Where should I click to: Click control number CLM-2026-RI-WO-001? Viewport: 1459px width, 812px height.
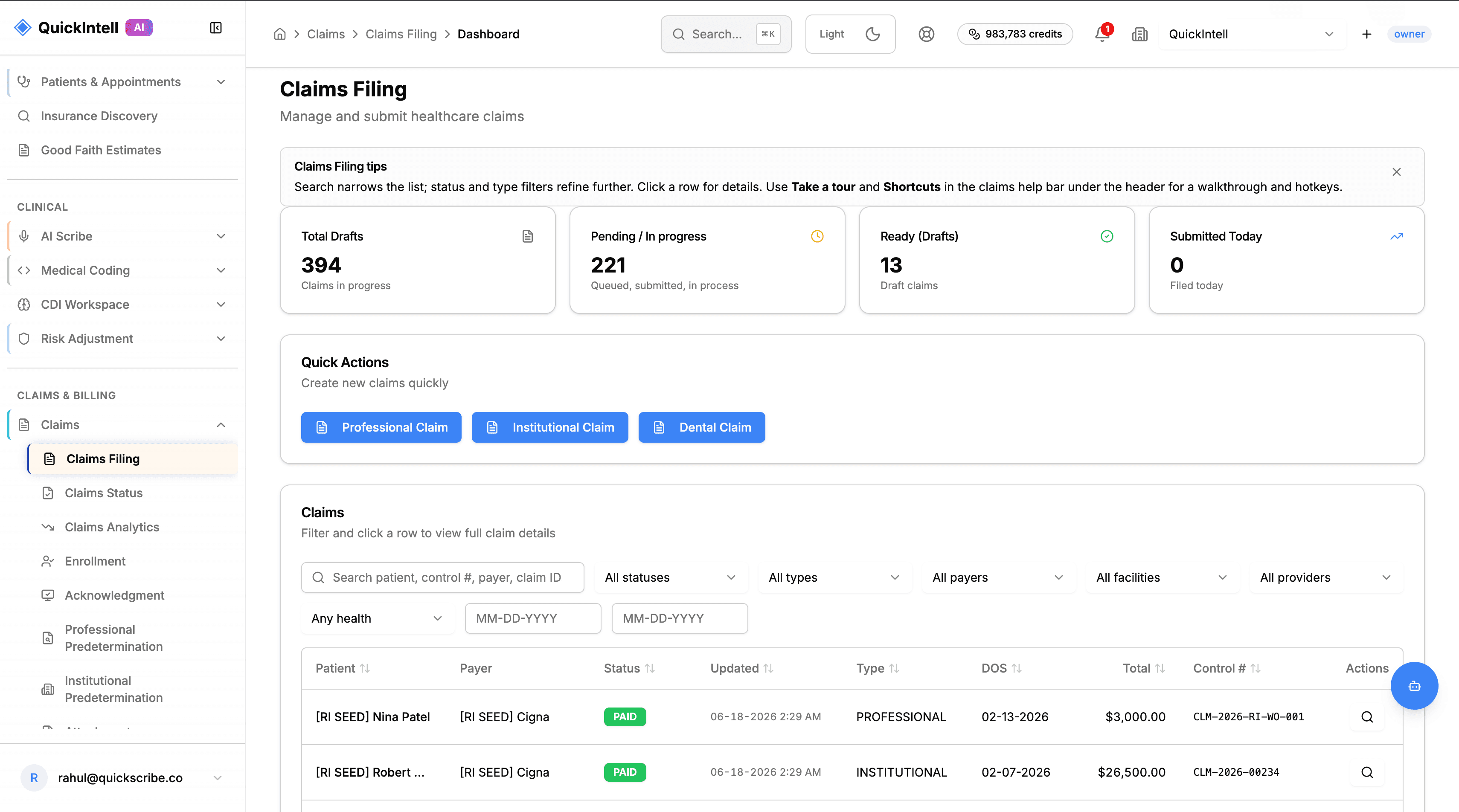point(1248,717)
